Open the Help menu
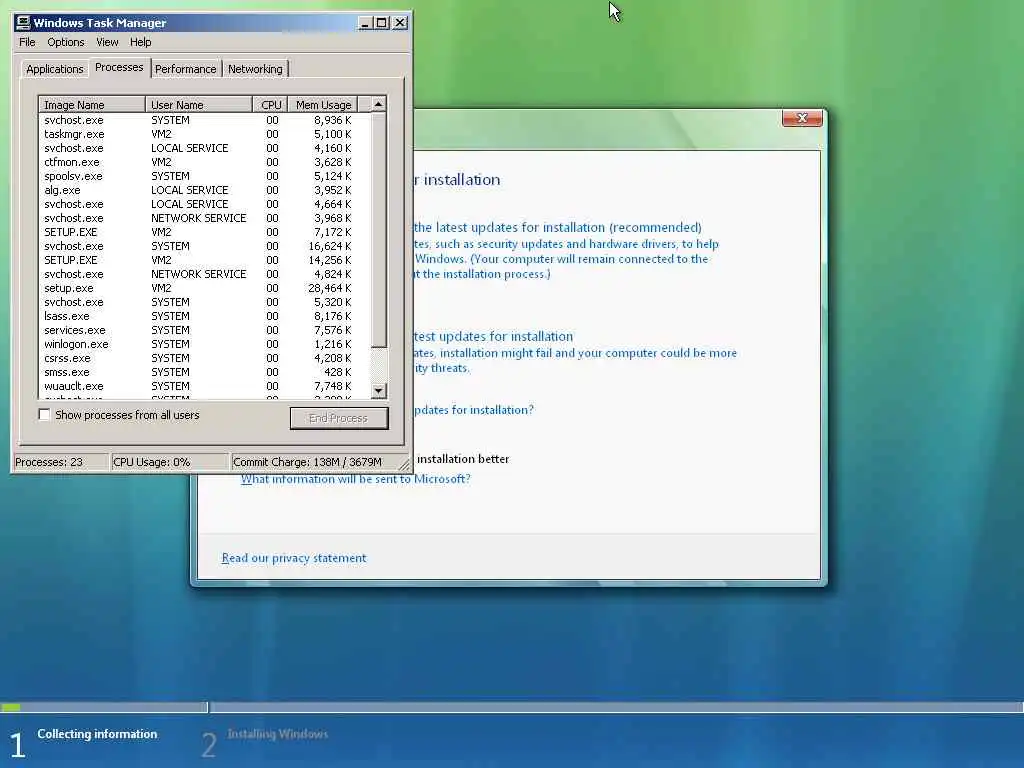 tap(140, 42)
